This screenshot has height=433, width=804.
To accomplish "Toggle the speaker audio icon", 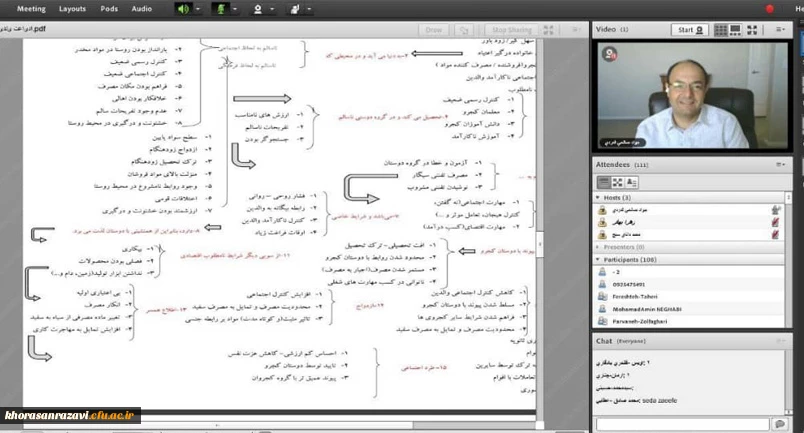I will point(183,8).
